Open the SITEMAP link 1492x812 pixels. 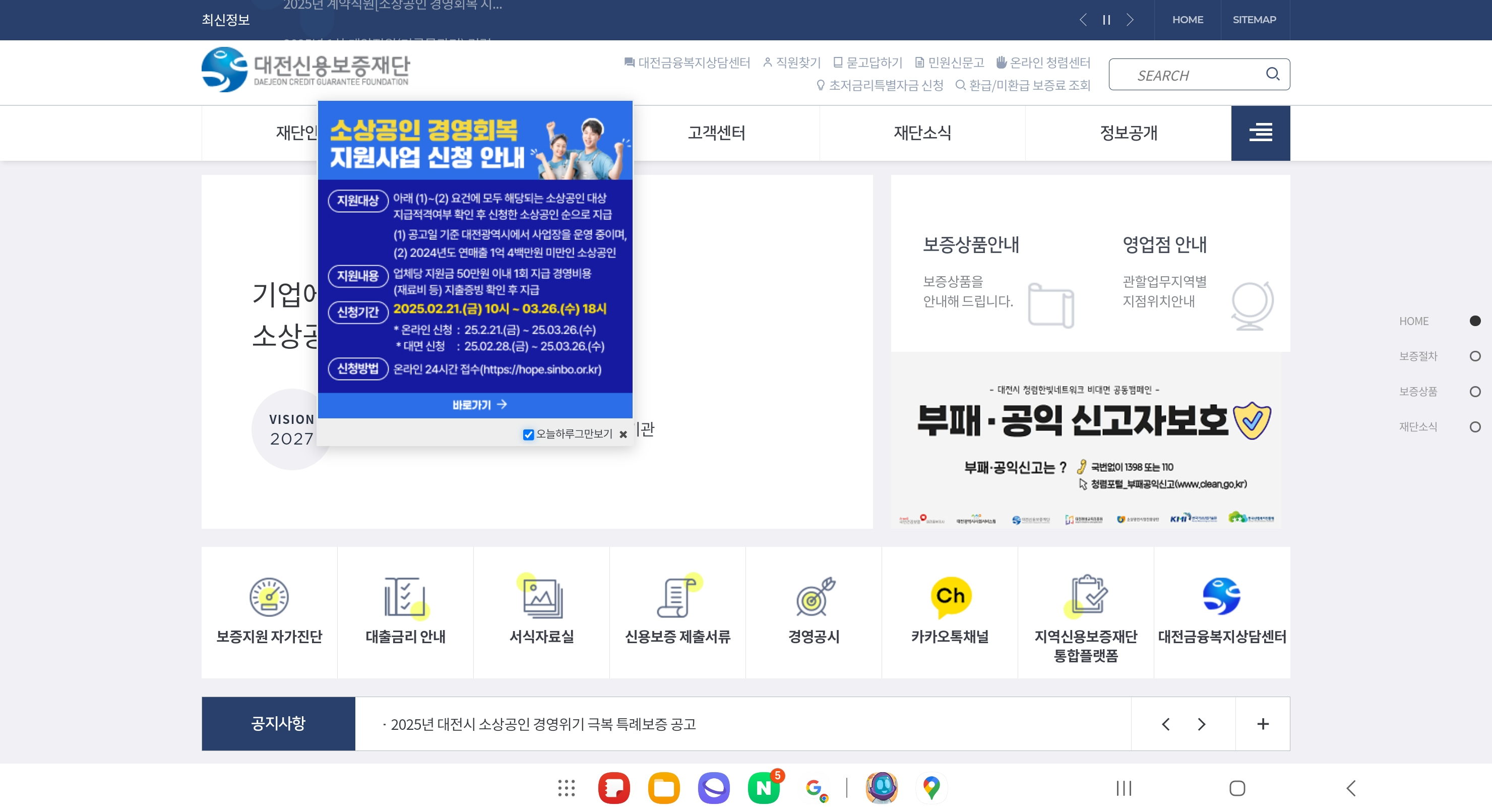[x=1254, y=20]
